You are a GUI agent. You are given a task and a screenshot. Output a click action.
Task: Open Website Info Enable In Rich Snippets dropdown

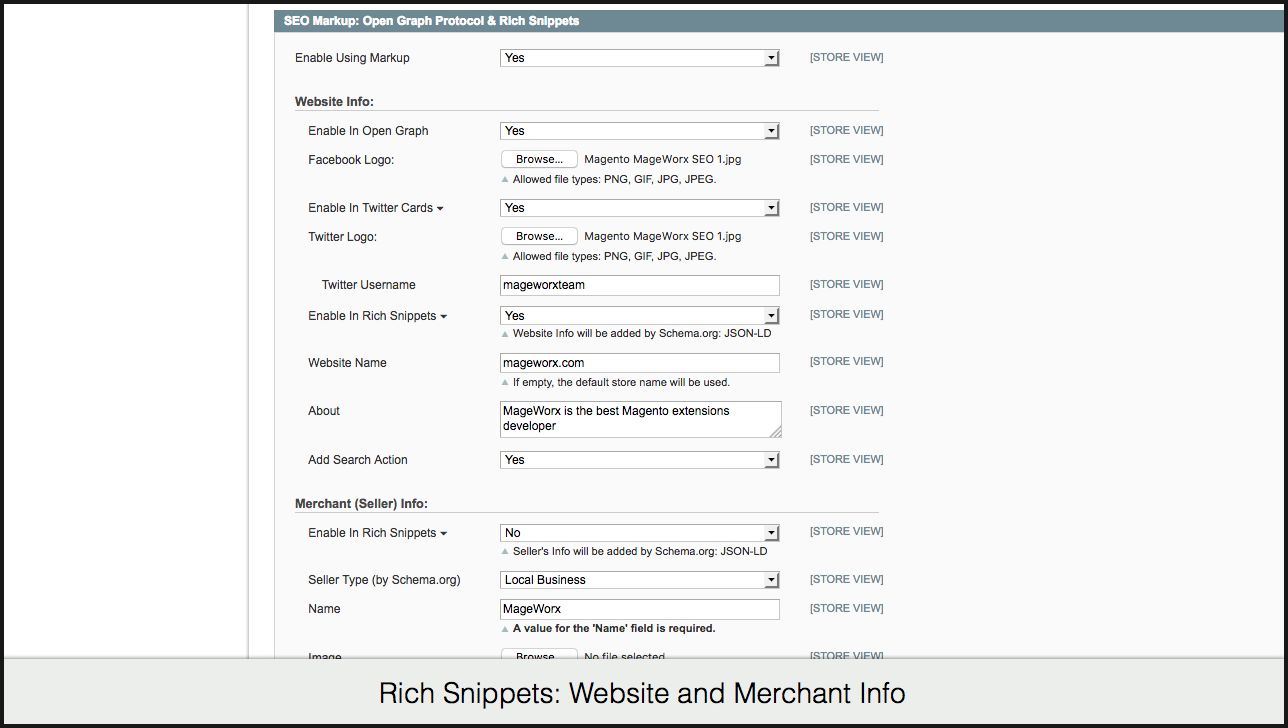[x=639, y=315]
